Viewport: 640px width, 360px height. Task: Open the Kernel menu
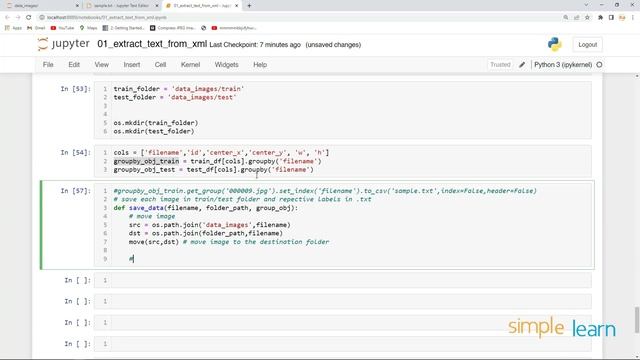tap(190, 65)
